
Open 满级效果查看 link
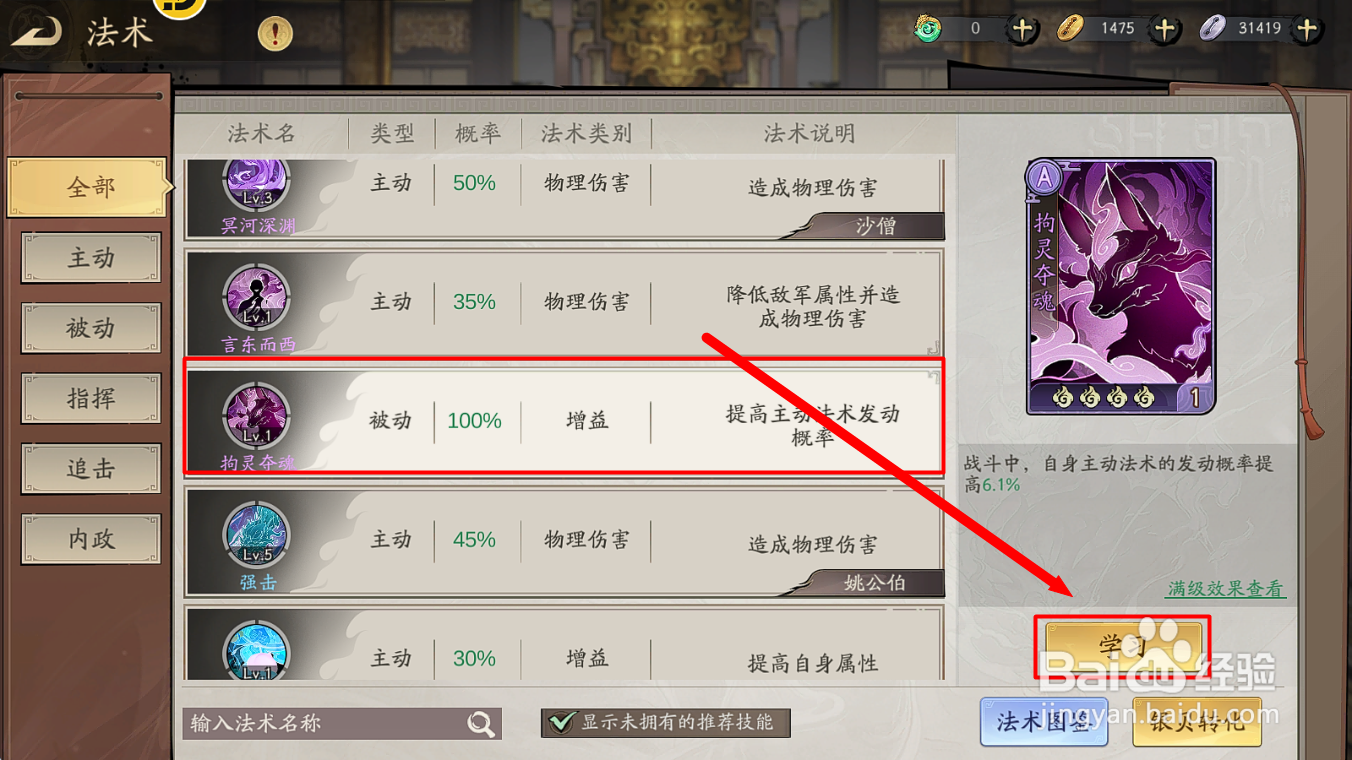[x=1226, y=589]
